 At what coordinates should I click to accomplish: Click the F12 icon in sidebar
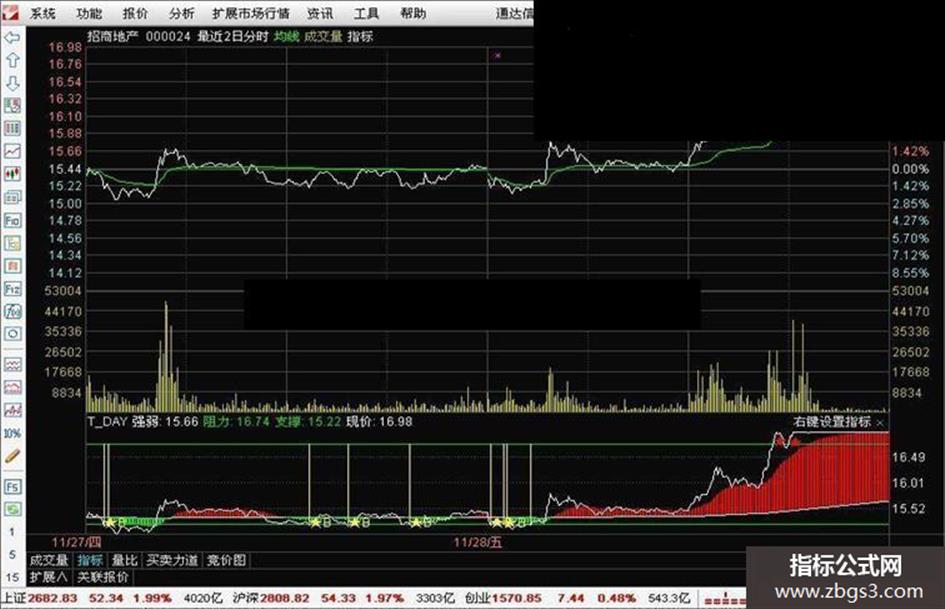12,289
